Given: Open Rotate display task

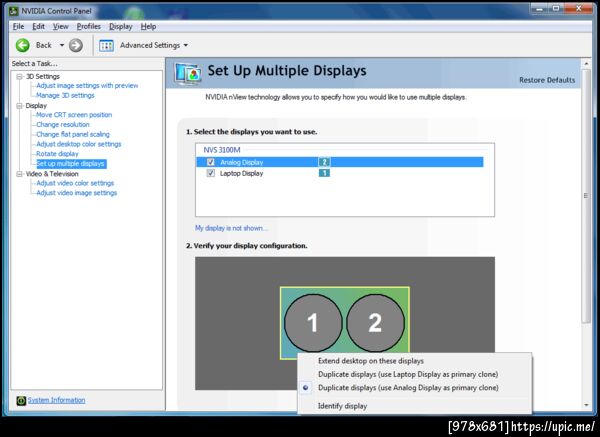Looking at the screenshot, I should (x=57, y=154).
